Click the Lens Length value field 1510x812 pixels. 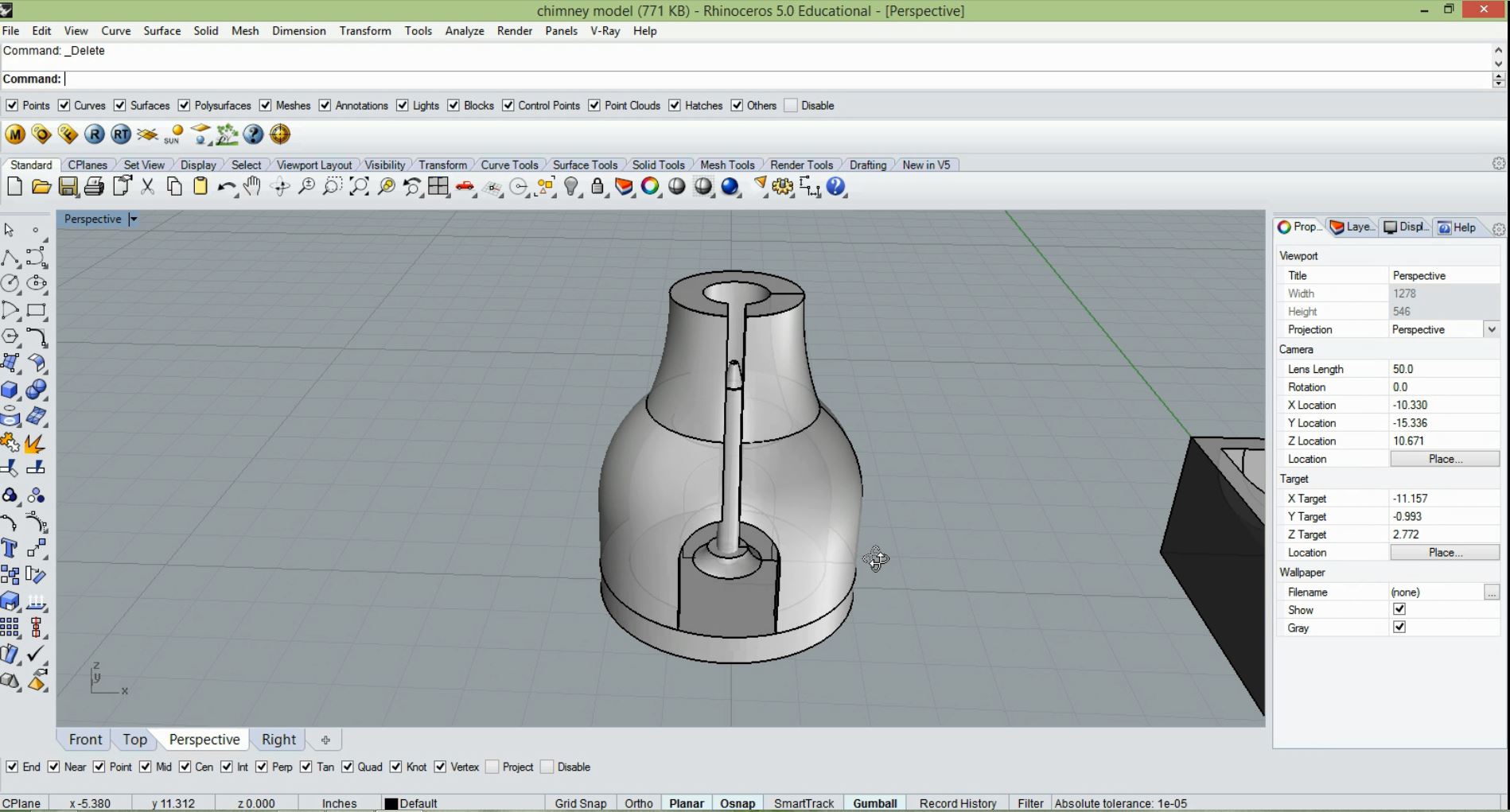[x=1443, y=369]
